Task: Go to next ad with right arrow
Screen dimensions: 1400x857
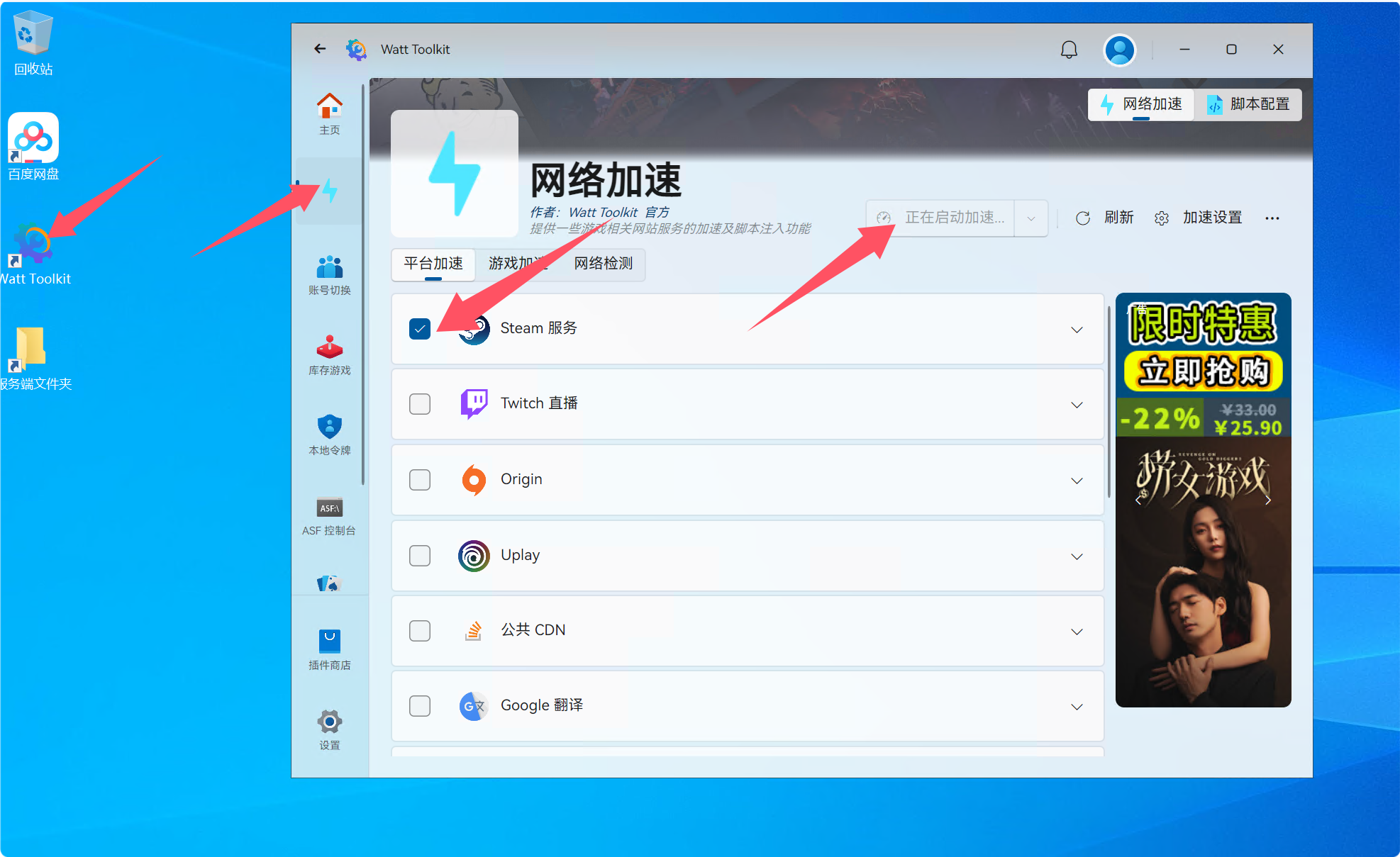Action: pyautogui.click(x=1268, y=500)
